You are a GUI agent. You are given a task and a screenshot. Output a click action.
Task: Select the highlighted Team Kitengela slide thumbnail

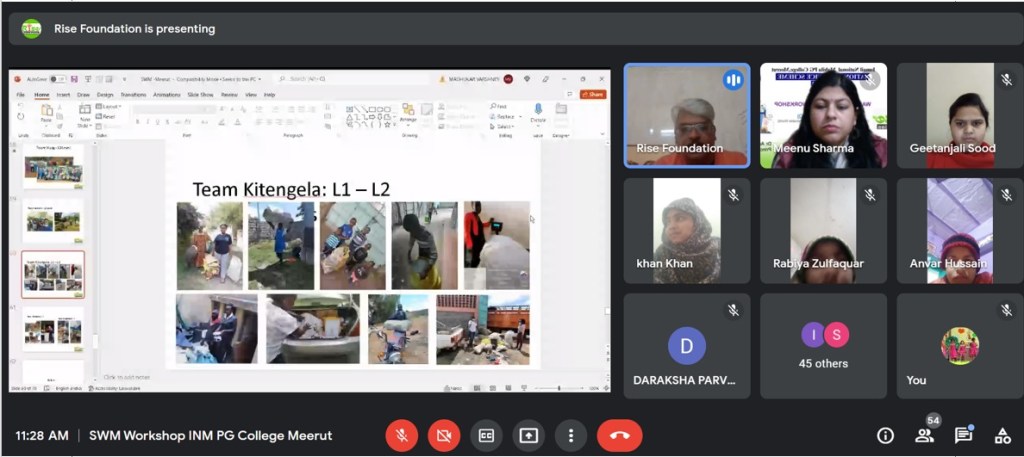[53, 274]
